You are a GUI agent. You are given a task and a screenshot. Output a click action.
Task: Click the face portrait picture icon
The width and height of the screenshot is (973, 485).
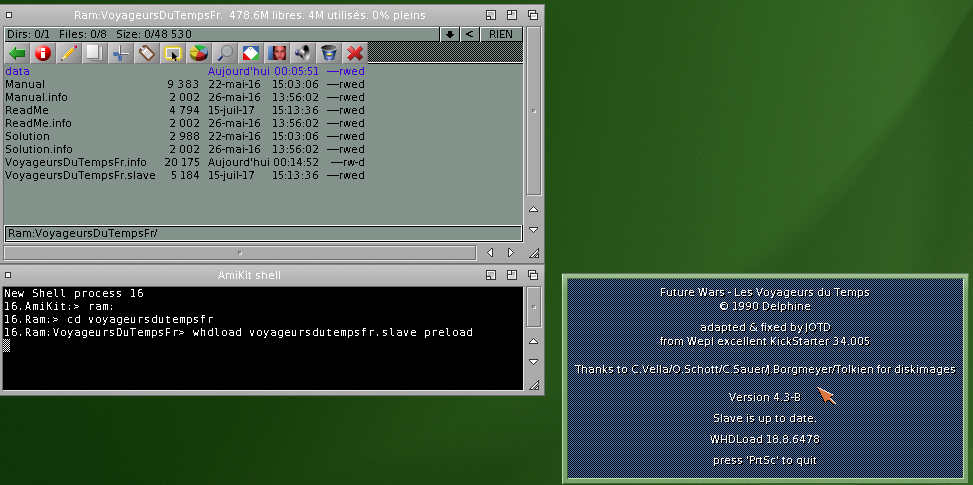pyautogui.click(x=277, y=53)
